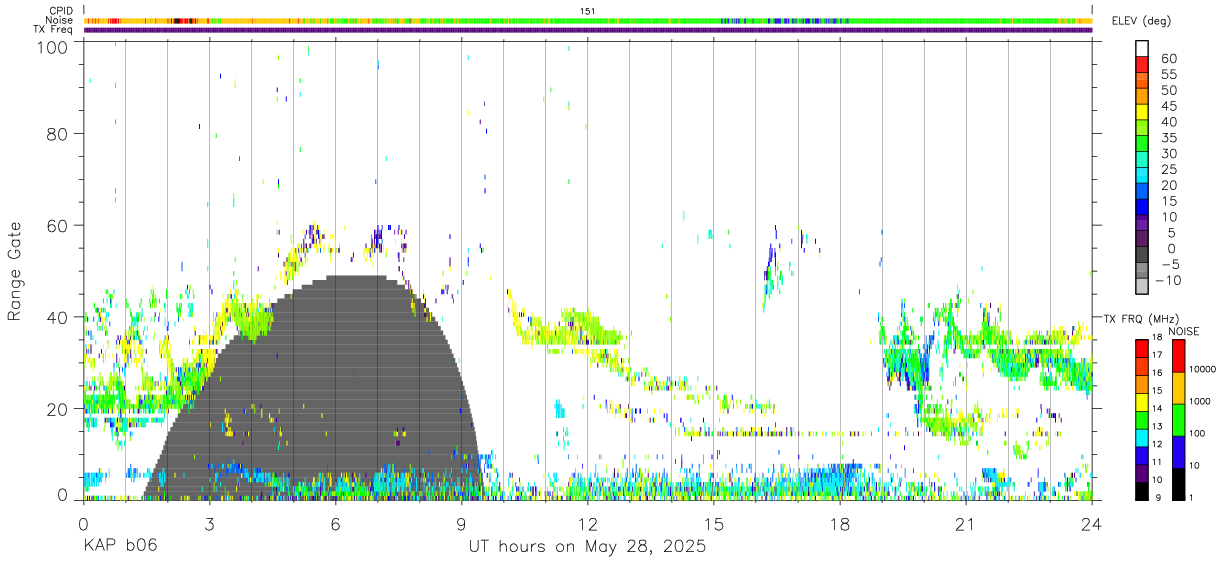This screenshot has width=1228, height=567.
Task: Click the '35' label on the ELEV scale
Action: point(1168,138)
